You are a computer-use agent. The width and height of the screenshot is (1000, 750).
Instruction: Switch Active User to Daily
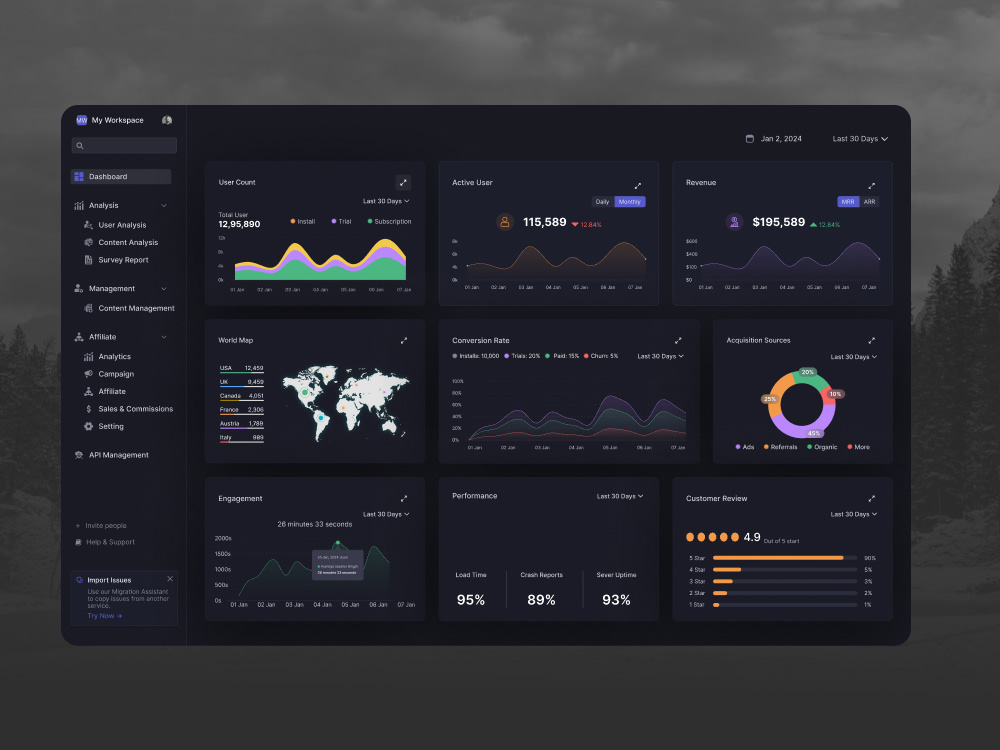(603, 202)
